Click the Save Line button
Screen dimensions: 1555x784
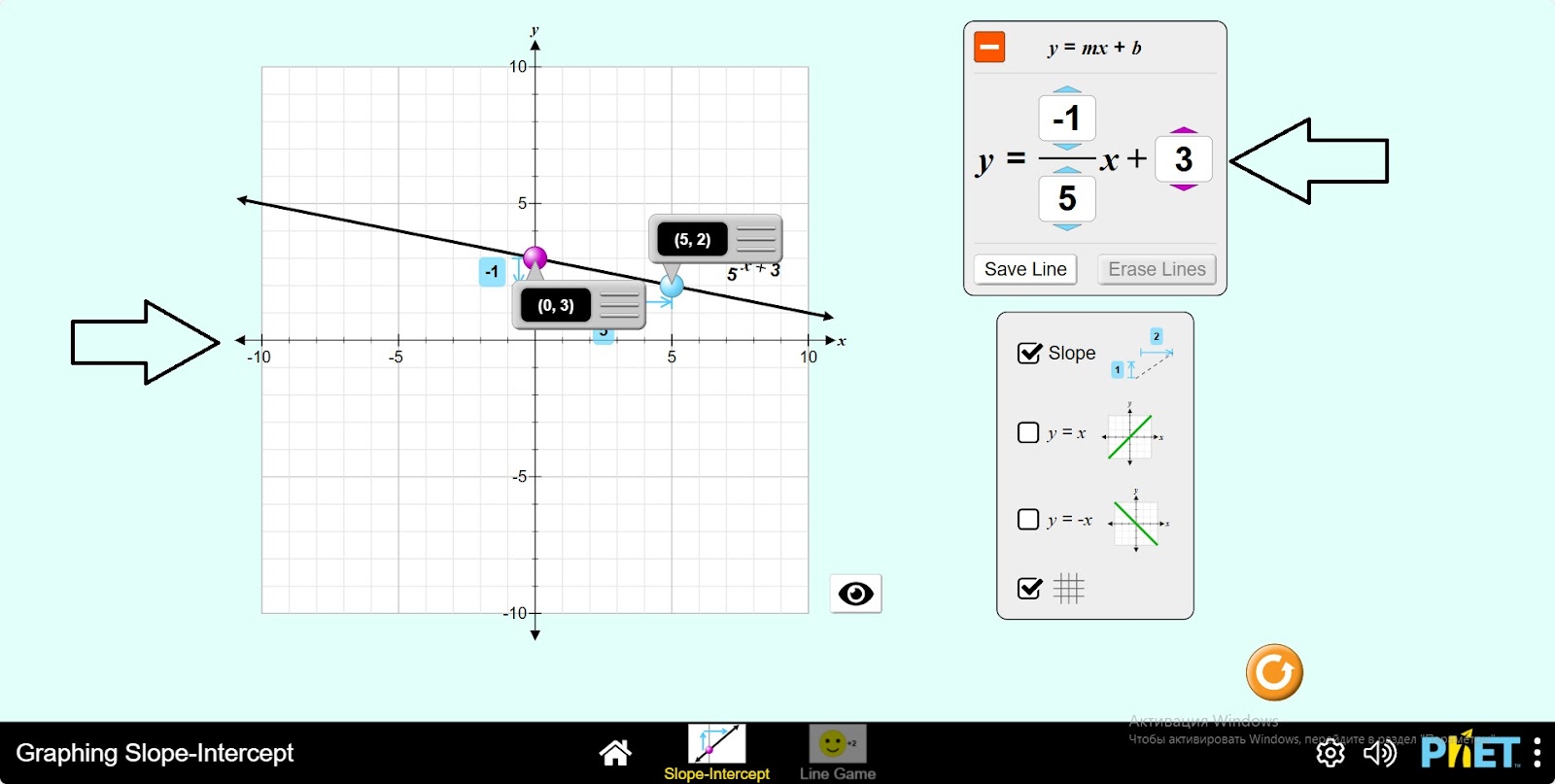click(1025, 269)
